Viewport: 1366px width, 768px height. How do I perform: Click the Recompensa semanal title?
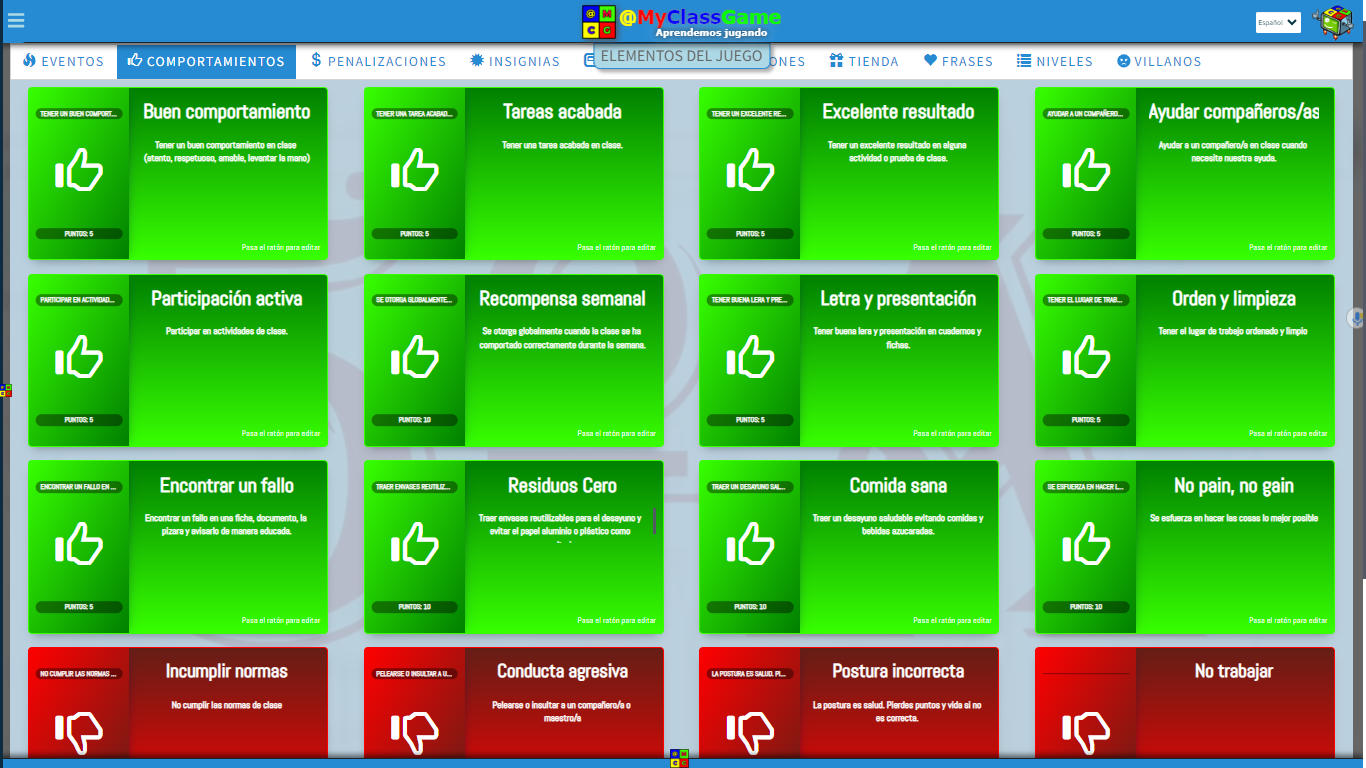tap(562, 298)
